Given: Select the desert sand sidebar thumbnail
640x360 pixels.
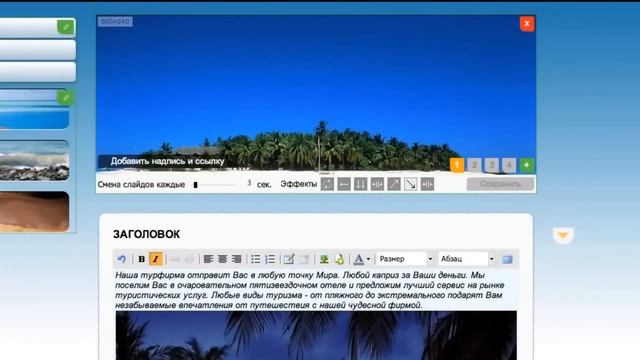Looking at the screenshot, I should [x=34, y=211].
